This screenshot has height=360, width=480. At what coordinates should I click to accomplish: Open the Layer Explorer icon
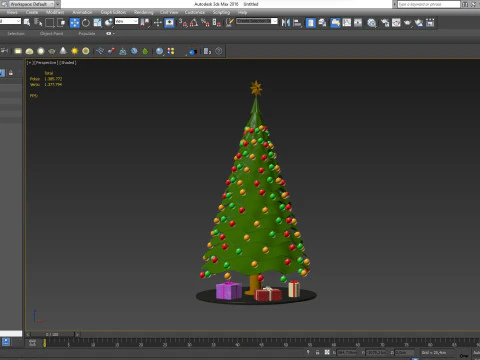click(x=322, y=22)
